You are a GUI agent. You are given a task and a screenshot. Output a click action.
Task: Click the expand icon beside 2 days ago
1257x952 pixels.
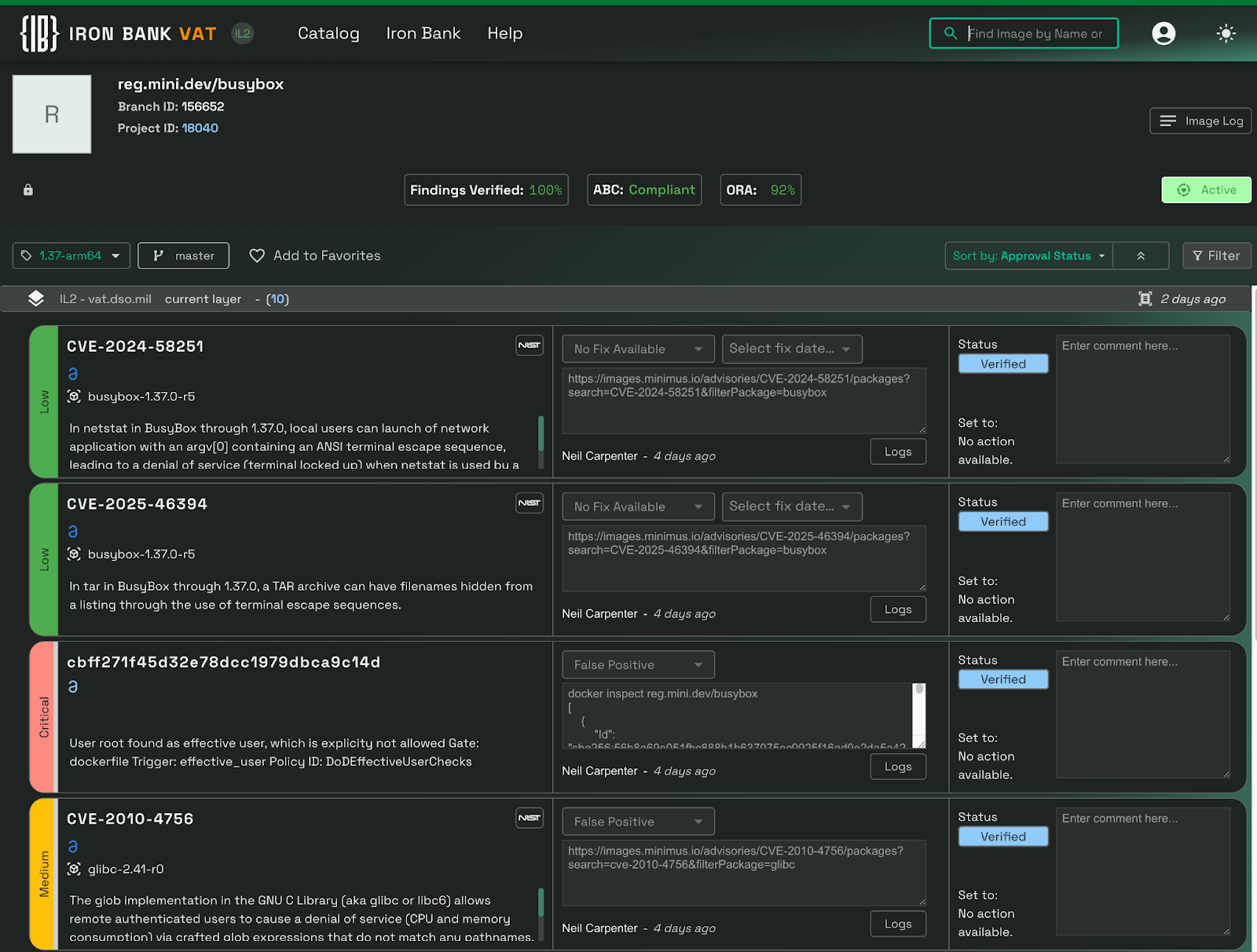(1145, 298)
